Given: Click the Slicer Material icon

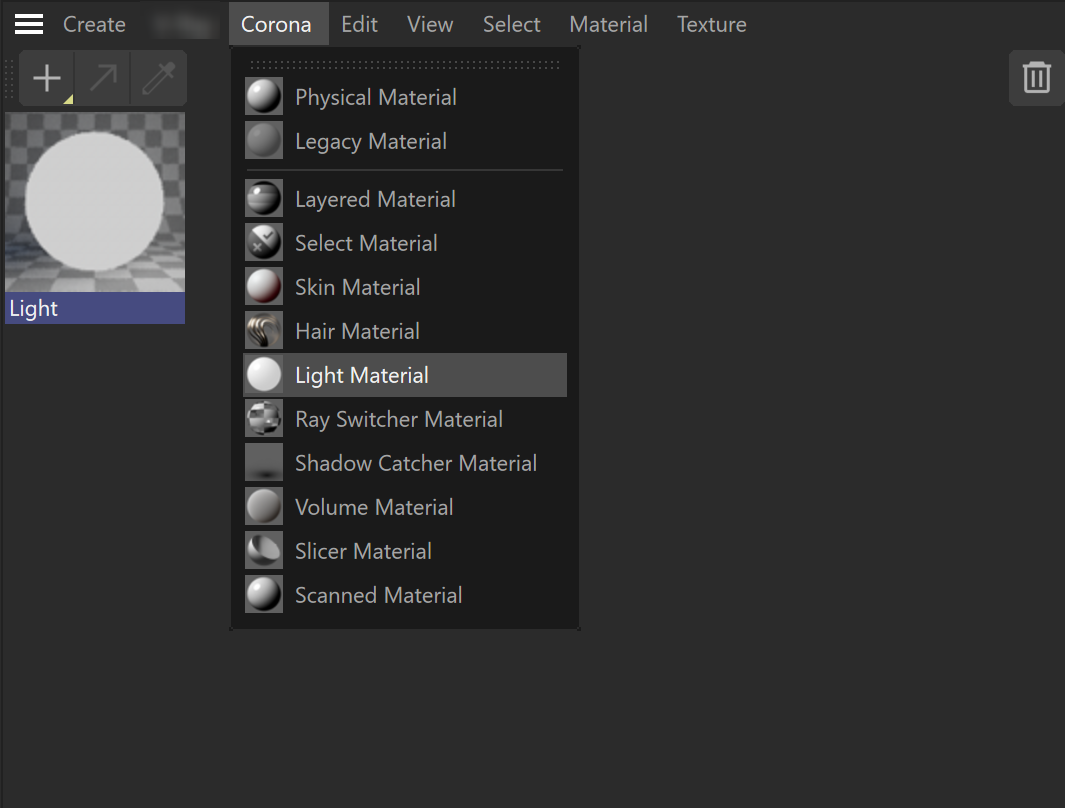Looking at the screenshot, I should 264,551.
